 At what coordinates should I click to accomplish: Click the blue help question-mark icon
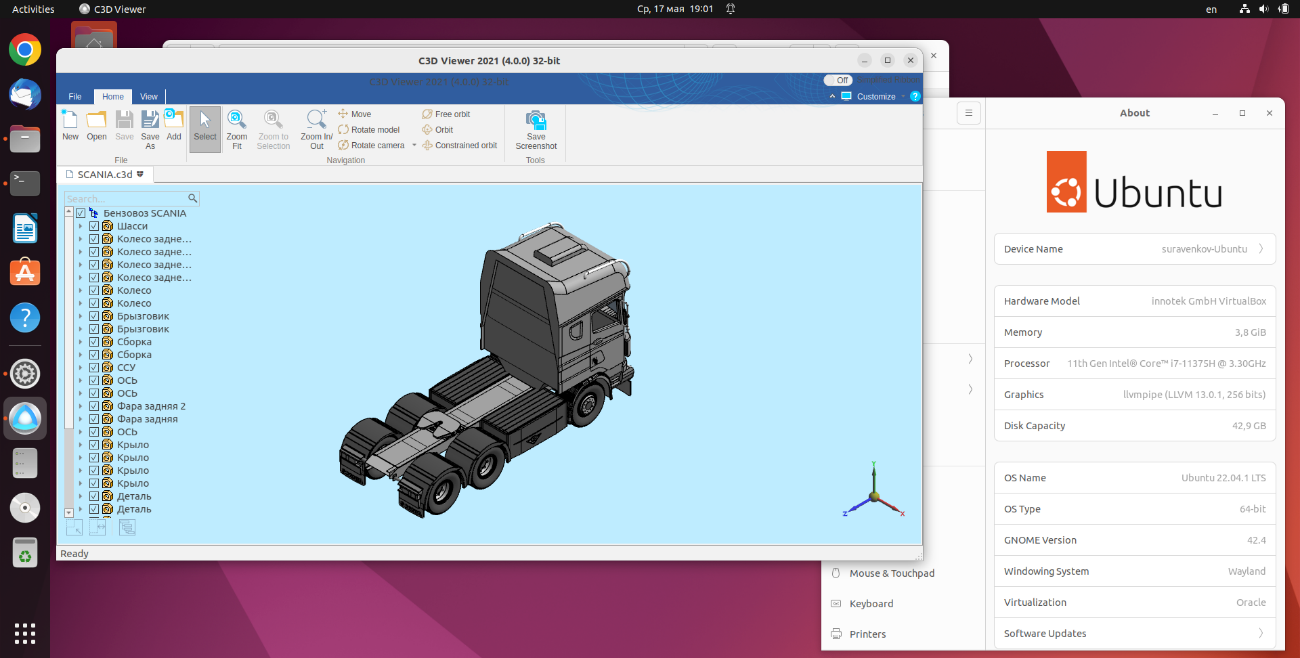(x=915, y=96)
